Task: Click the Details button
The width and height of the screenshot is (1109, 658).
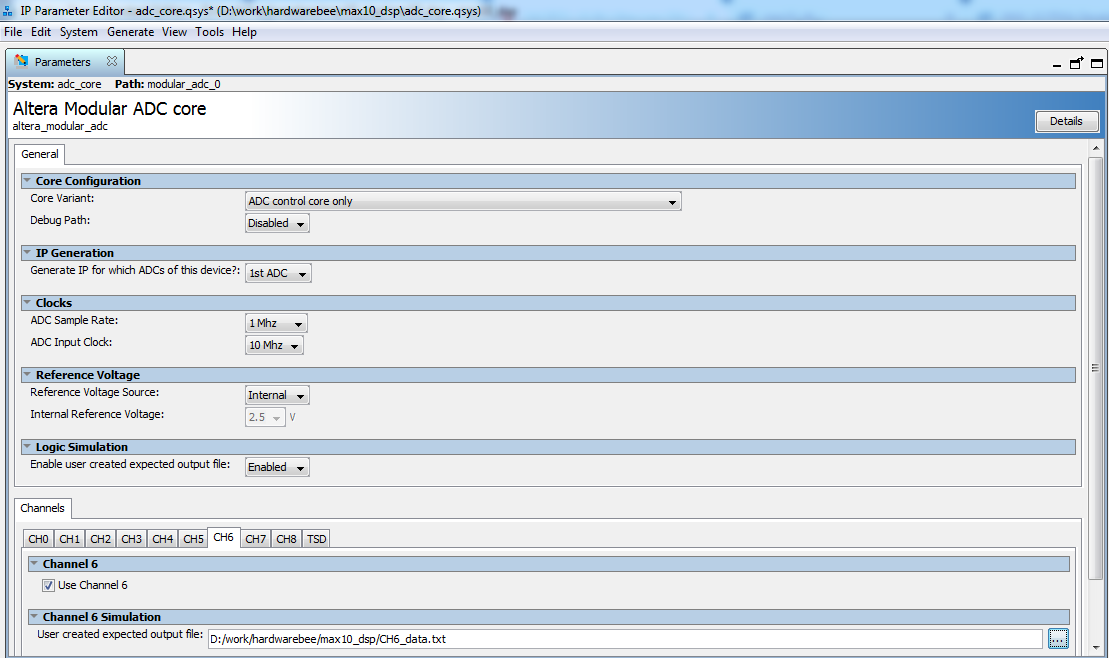Action: click(1067, 121)
